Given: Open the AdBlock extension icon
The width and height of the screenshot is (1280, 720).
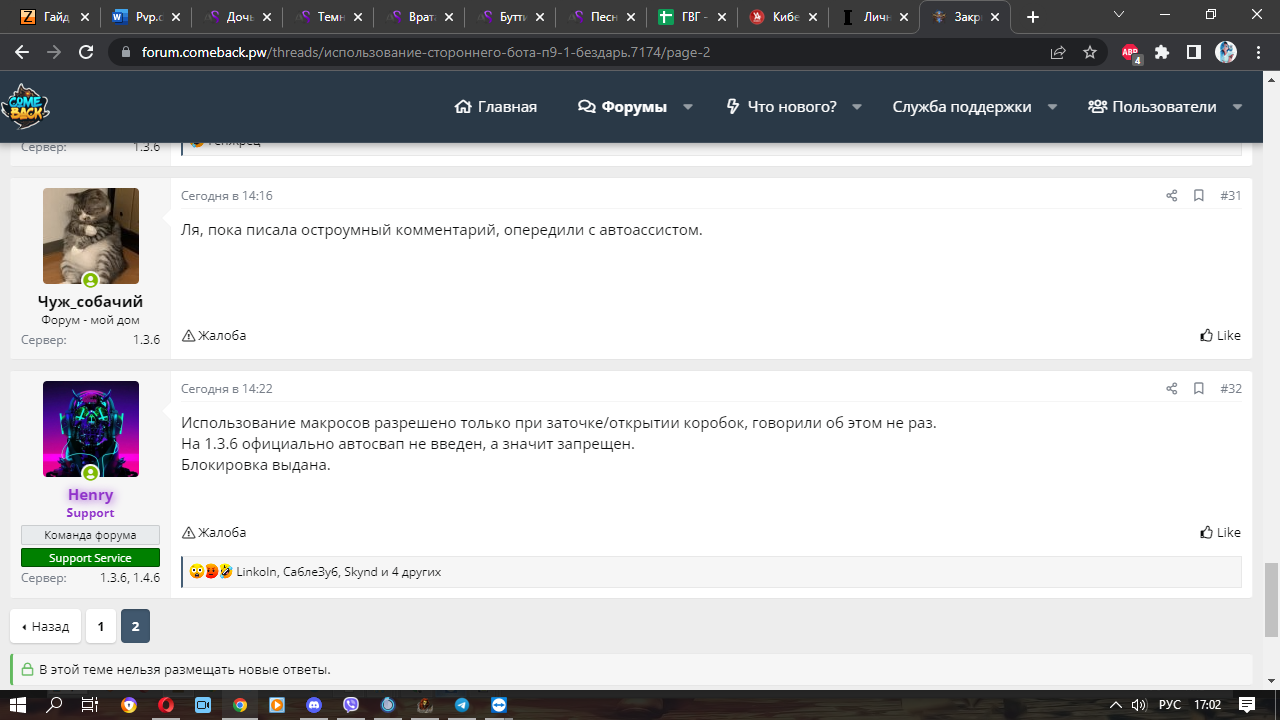Looking at the screenshot, I should (1130, 52).
